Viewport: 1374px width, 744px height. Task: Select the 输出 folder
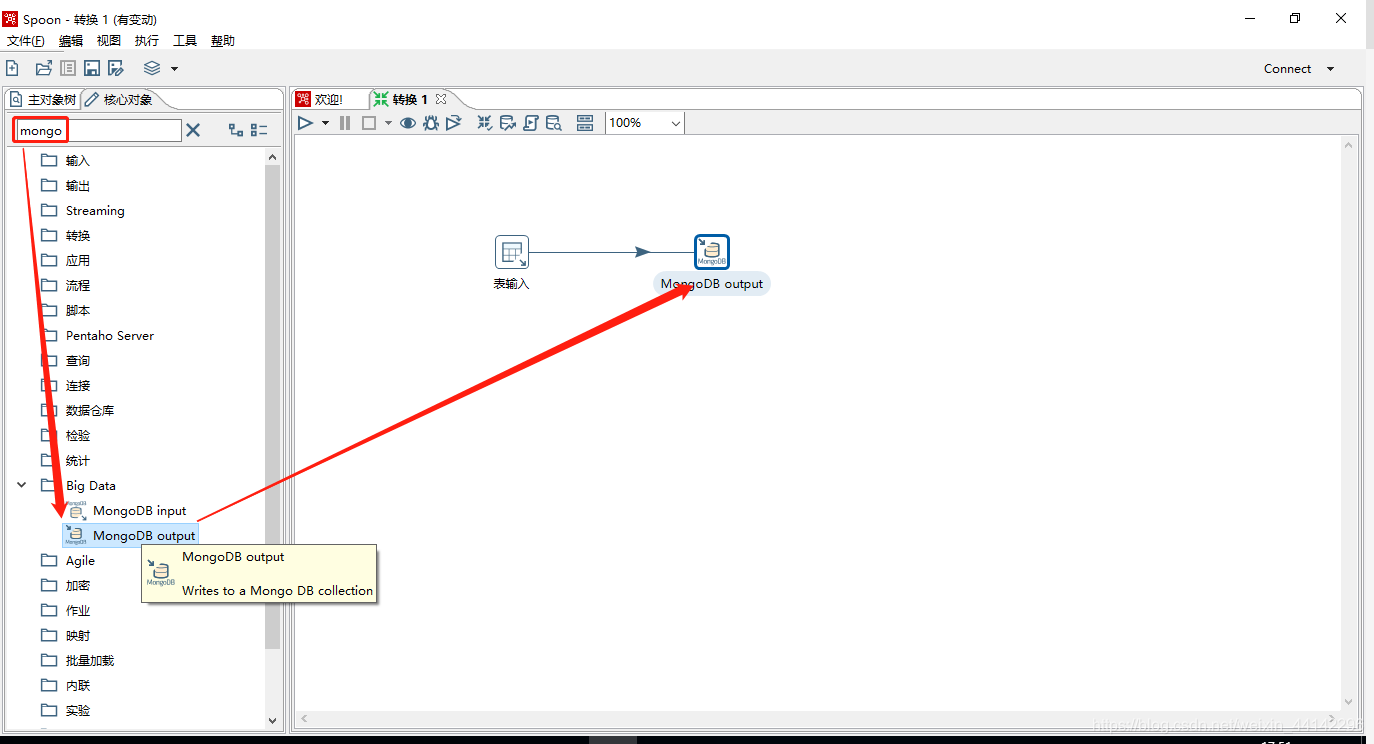click(65, 185)
